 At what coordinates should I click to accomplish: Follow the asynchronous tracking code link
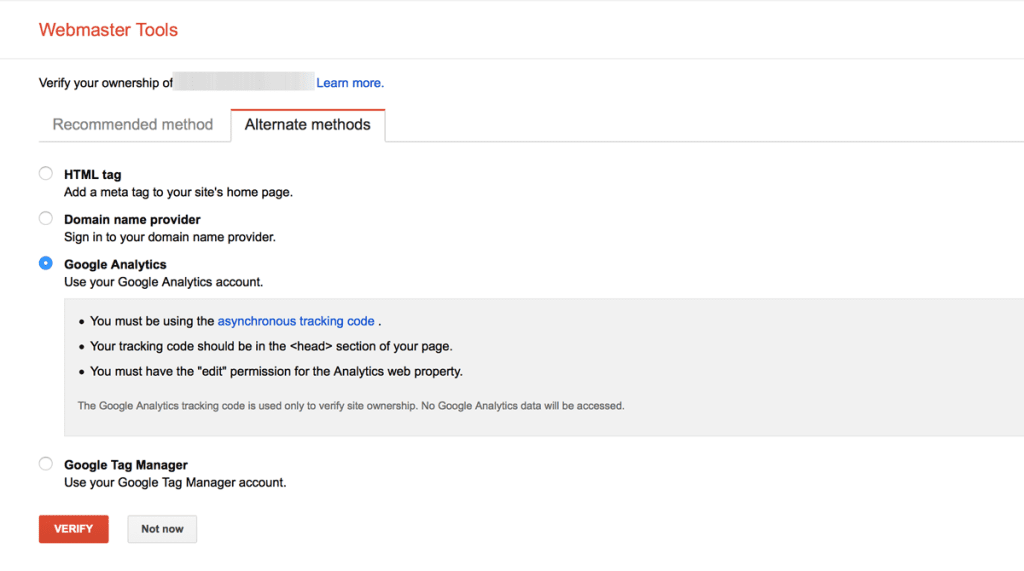click(296, 321)
